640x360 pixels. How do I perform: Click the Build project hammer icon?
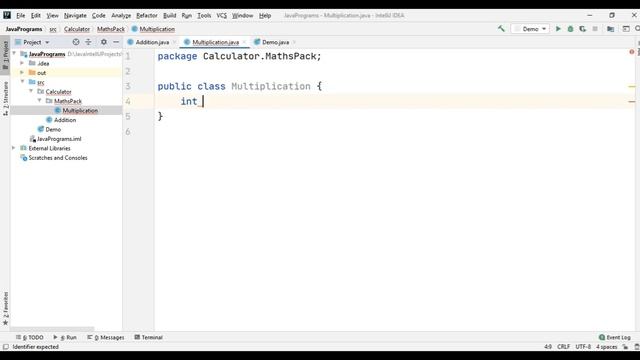pyautogui.click(x=501, y=29)
